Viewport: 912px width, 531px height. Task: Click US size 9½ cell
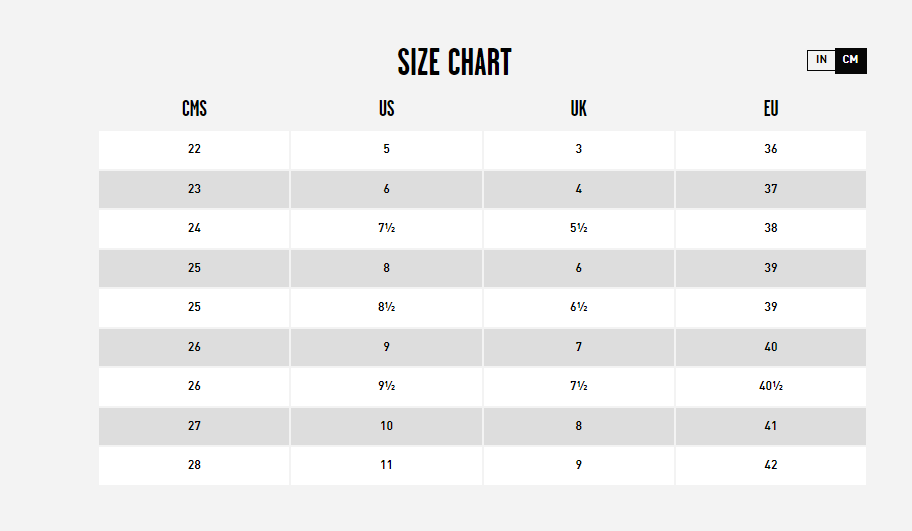[x=386, y=387]
